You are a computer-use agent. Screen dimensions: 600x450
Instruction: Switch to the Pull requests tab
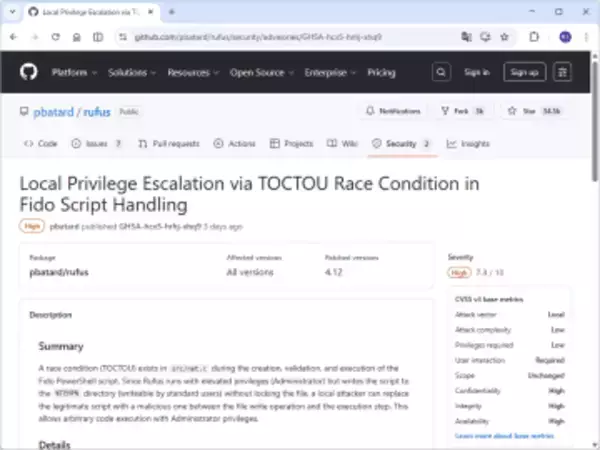pos(169,143)
